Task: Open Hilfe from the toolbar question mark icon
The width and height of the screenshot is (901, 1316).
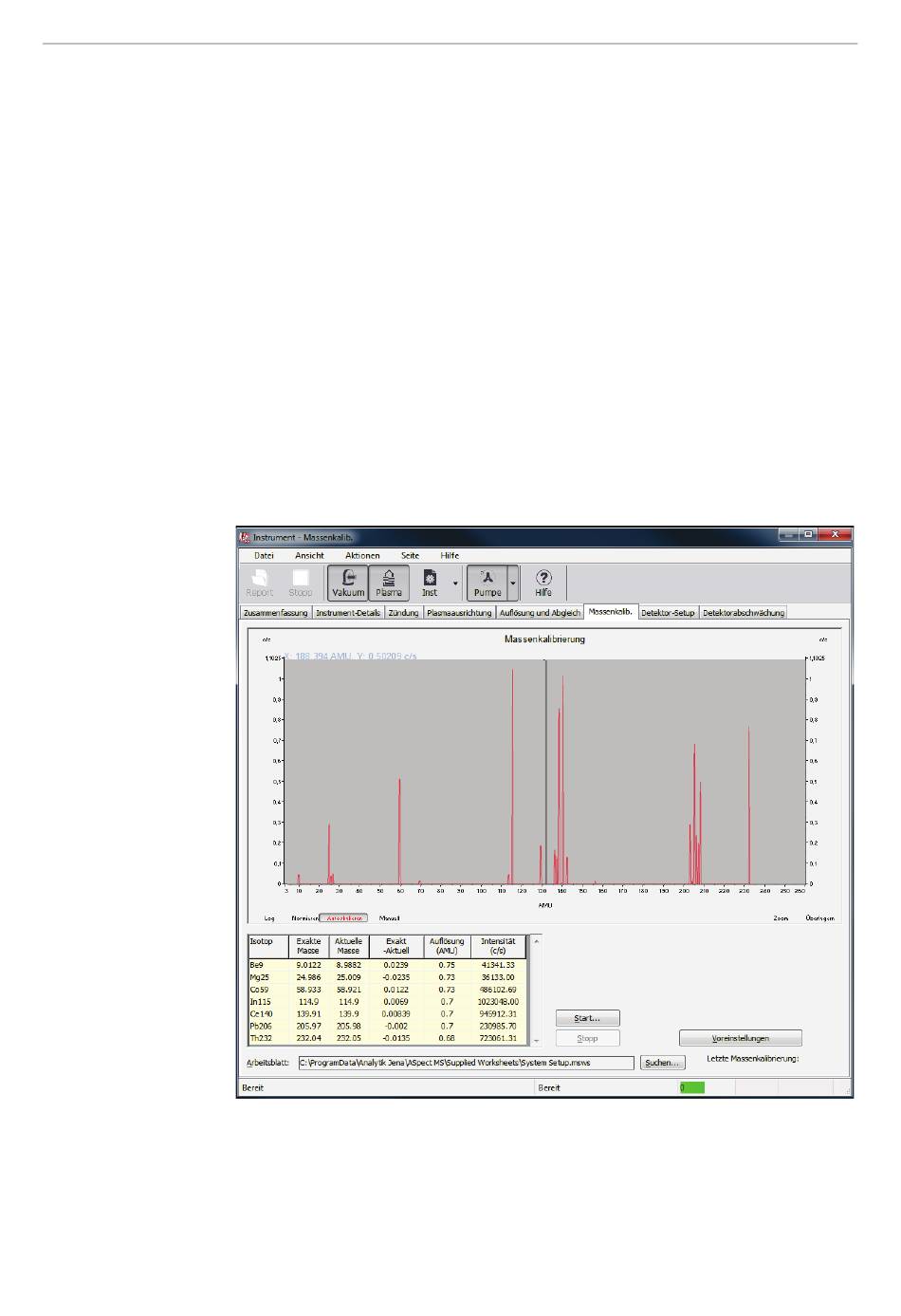Action: point(543,583)
